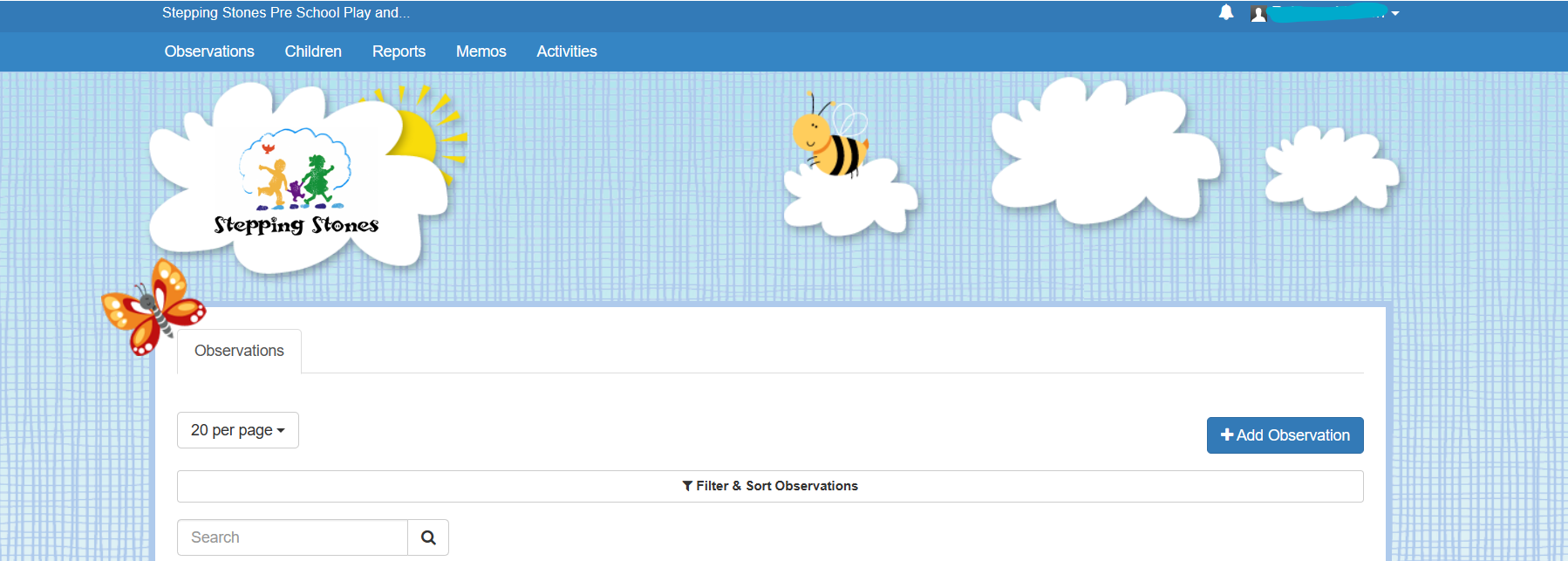The height and width of the screenshot is (561, 1568).
Task: Open the 20 per page dropdown
Action: tap(238, 430)
